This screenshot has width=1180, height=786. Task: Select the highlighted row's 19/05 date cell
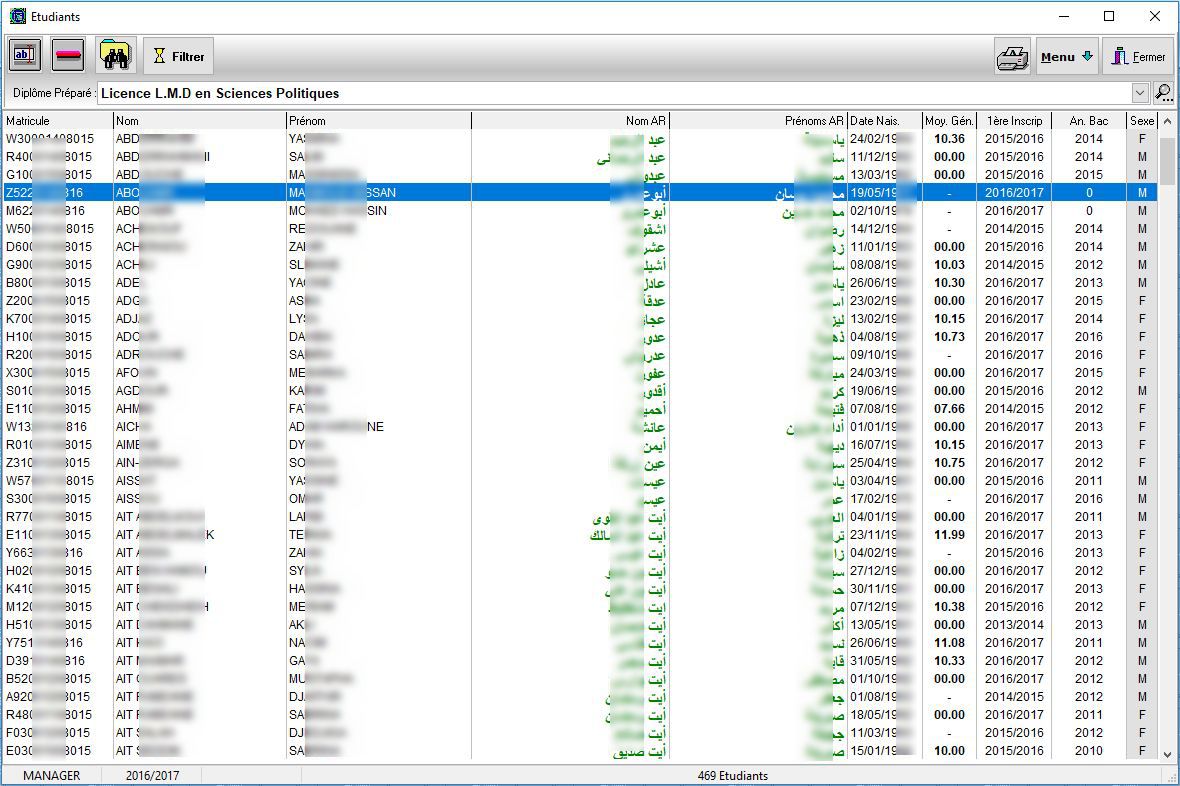884,193
